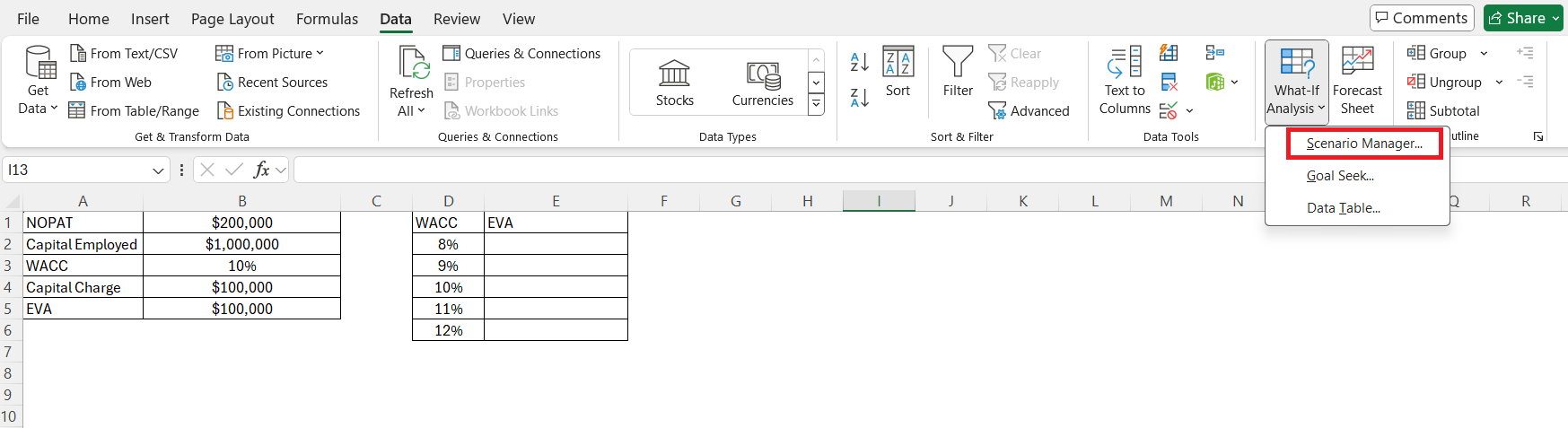The image size is (1568, 428).
Task: Click the Group button
Action: tap(1437, 54)
